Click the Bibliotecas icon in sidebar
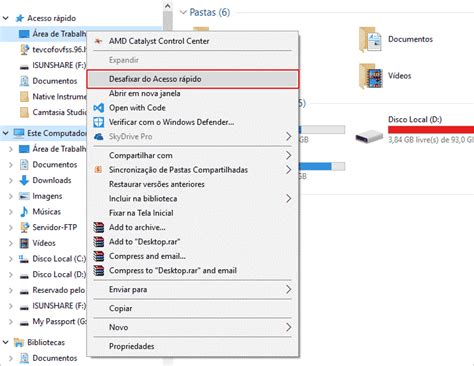 tap(19, 342)
